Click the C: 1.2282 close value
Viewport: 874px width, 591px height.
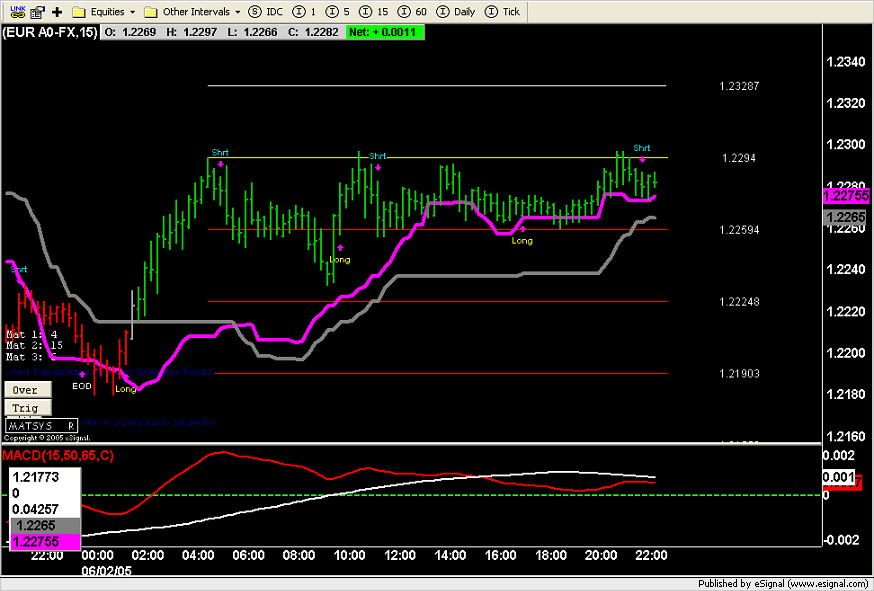coord(313,32)
